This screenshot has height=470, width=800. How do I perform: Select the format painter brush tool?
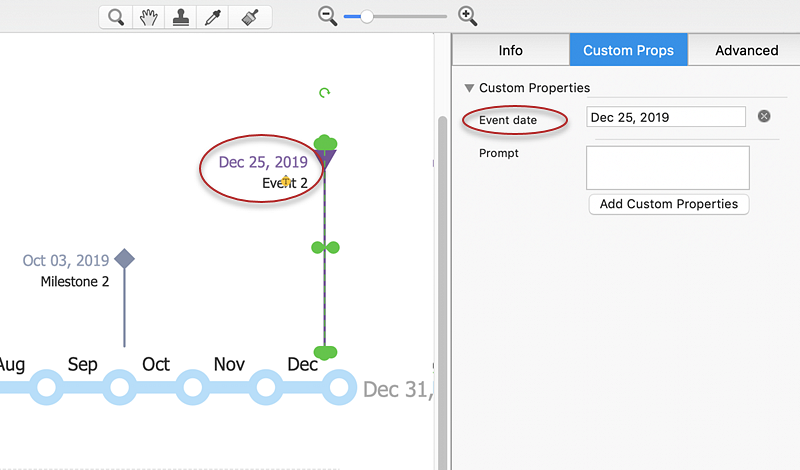point(250,17)
